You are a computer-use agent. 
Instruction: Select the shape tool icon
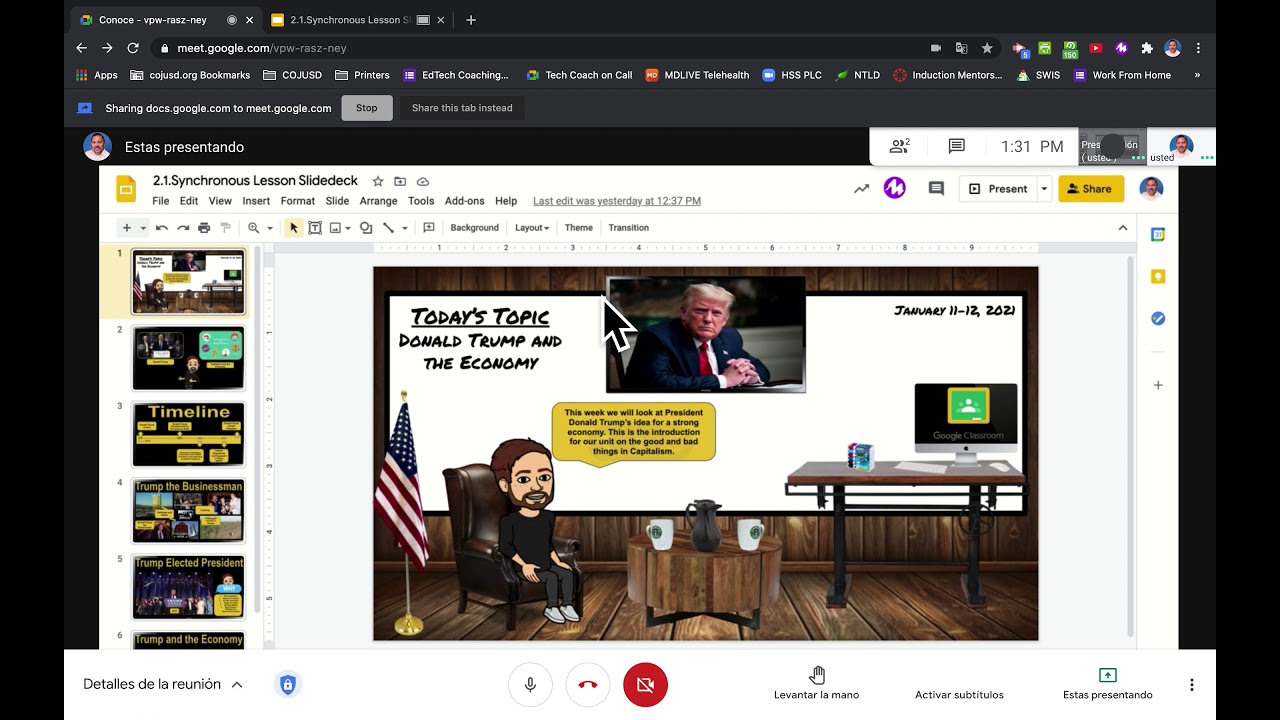coord(367,228)
